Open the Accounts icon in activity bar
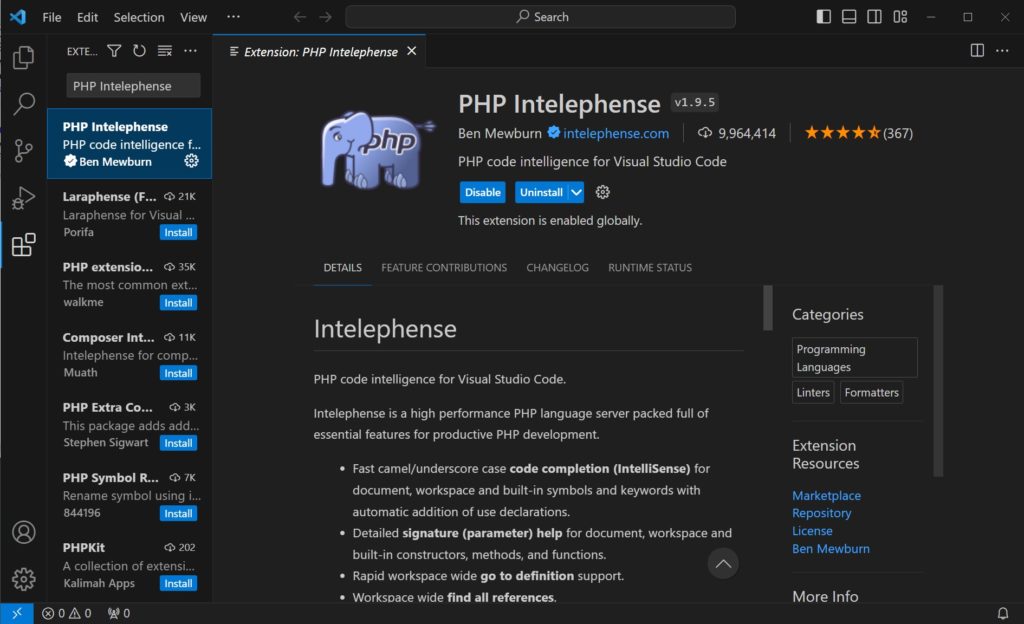 24,533
